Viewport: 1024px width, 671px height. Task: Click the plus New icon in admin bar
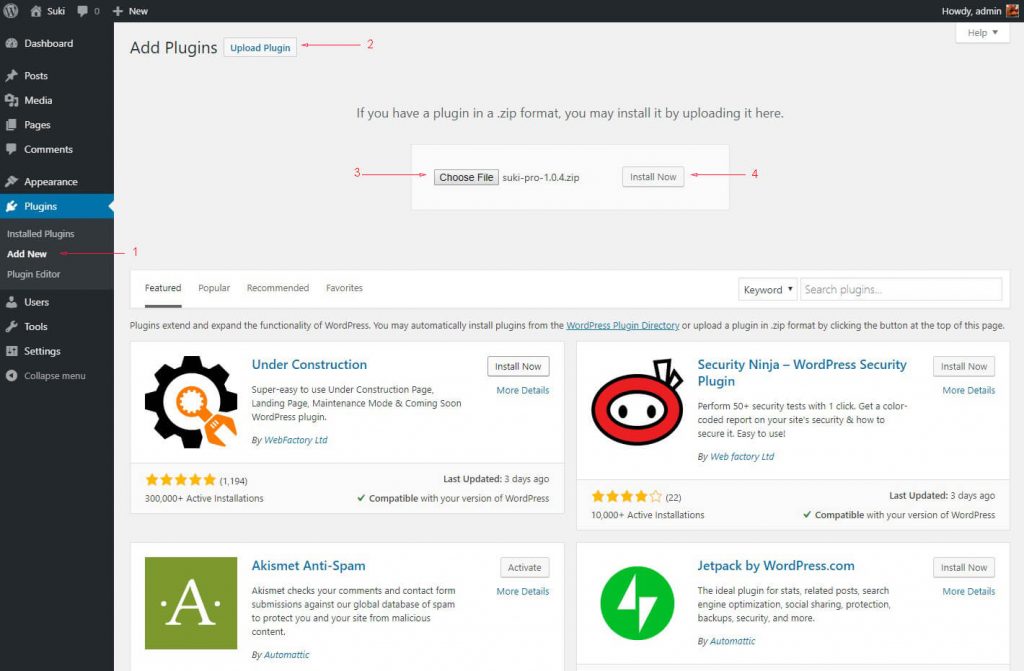118,10
